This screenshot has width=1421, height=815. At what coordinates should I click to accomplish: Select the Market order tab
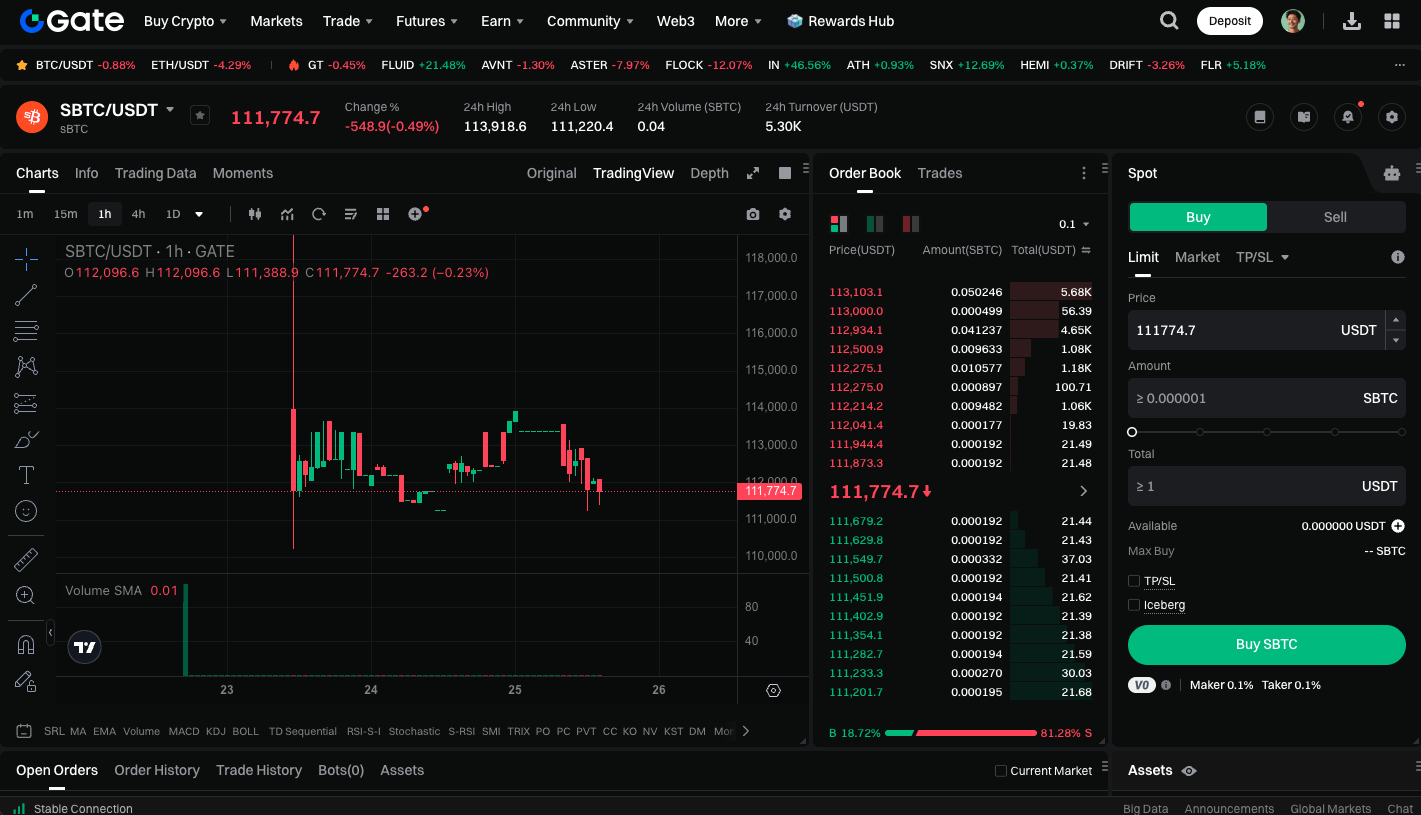[1197, 257]
